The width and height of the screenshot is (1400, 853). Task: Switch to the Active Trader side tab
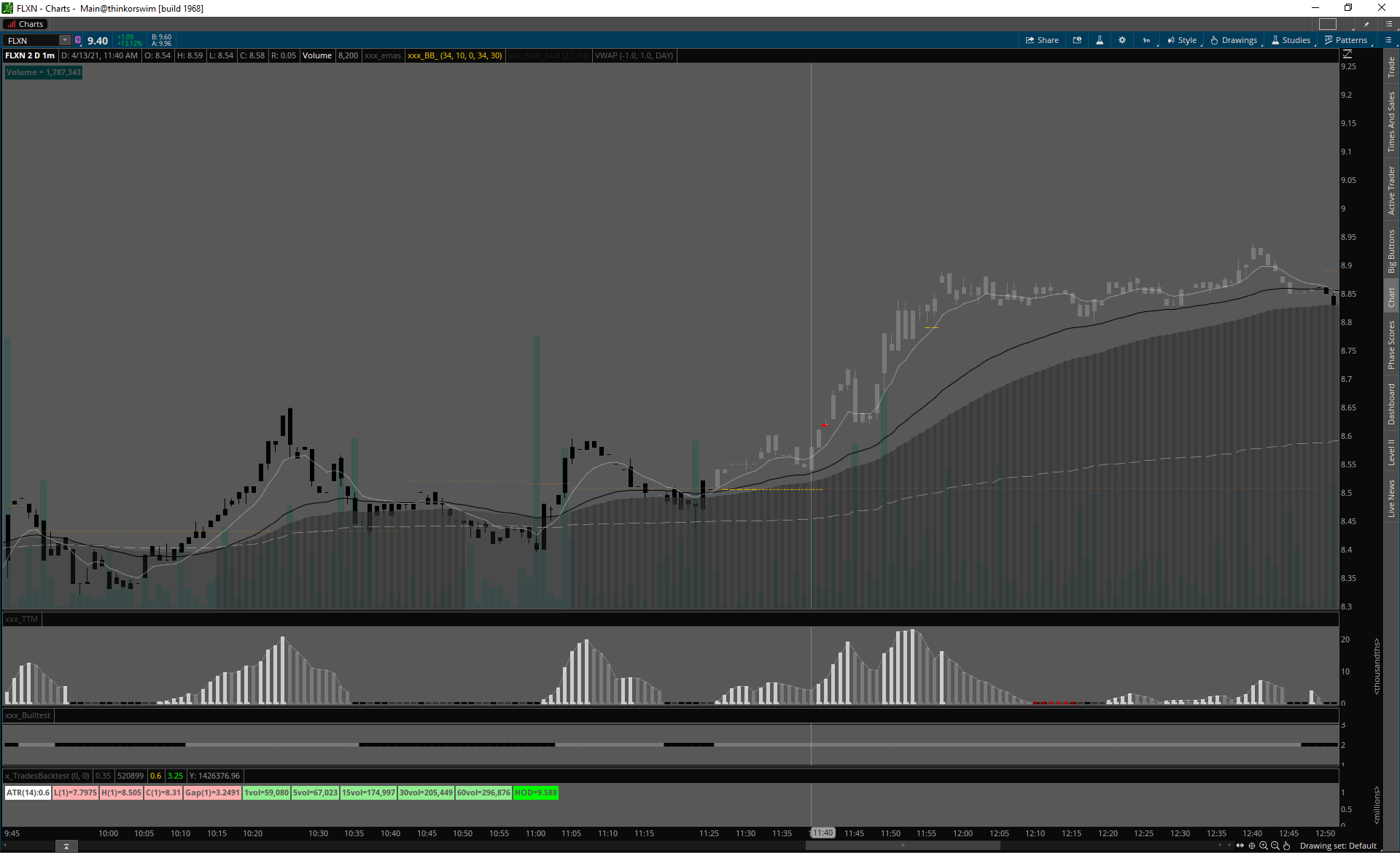[x=1391, y=190]
